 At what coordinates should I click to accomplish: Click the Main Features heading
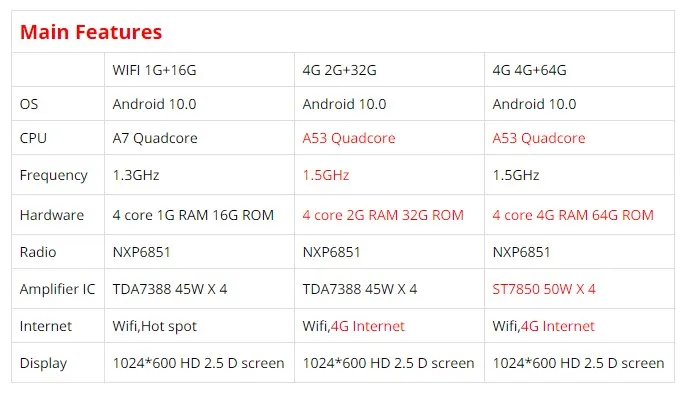91,32
